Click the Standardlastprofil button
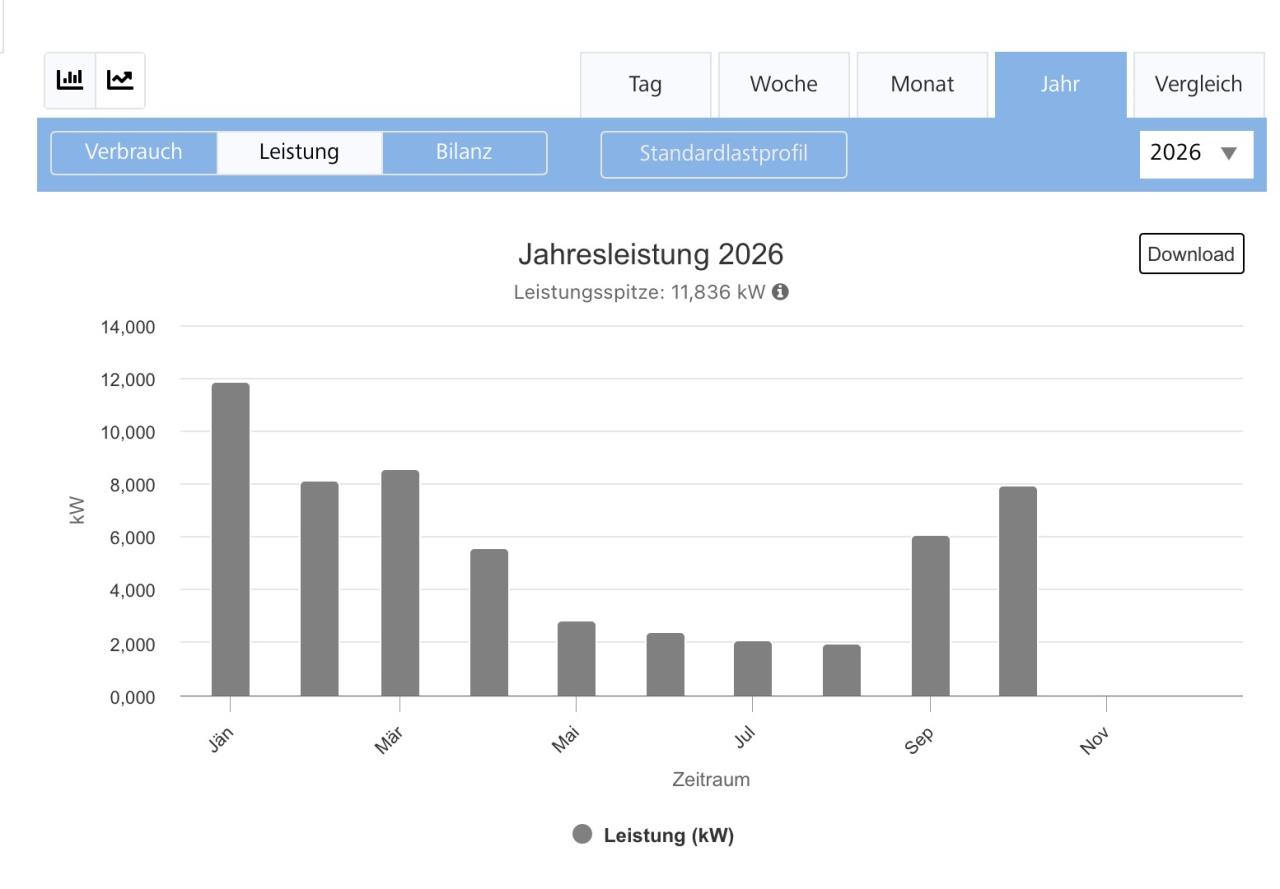Viewport: 1280px width, 889px height. click(x=724, y=155)
